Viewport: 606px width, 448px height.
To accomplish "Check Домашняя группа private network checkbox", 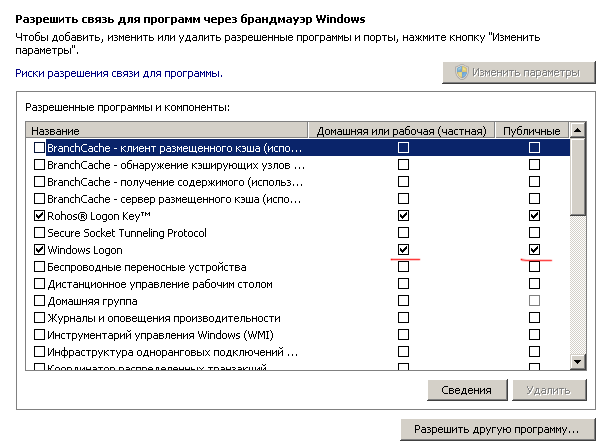I will 403,301.
